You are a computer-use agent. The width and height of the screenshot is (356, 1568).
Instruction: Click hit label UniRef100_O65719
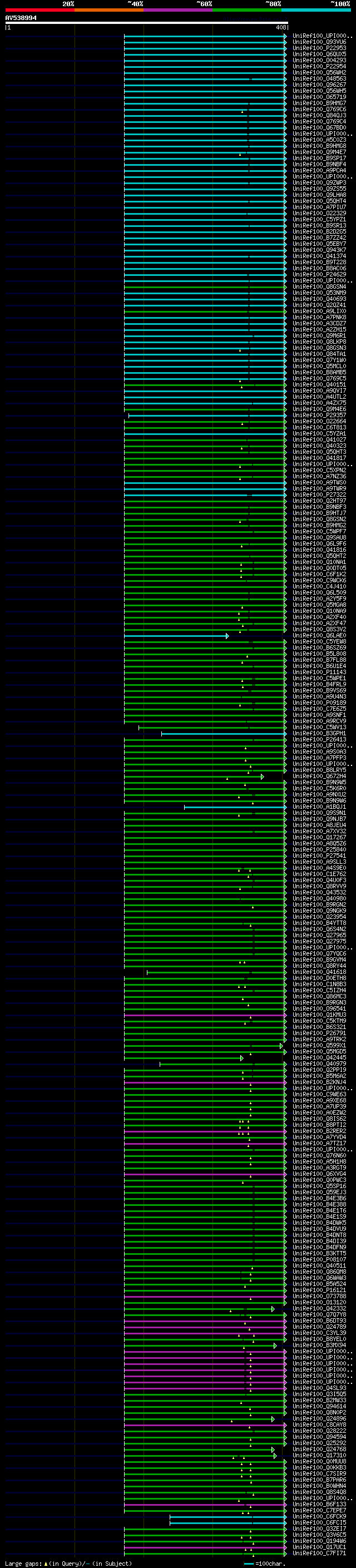point(319,97)
